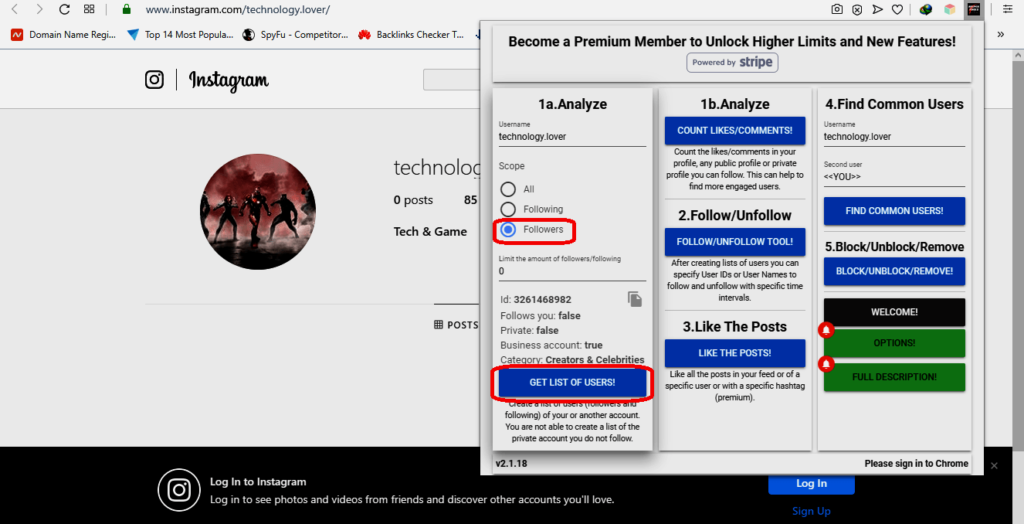Select the Followers scope radio button

point(508,229)
